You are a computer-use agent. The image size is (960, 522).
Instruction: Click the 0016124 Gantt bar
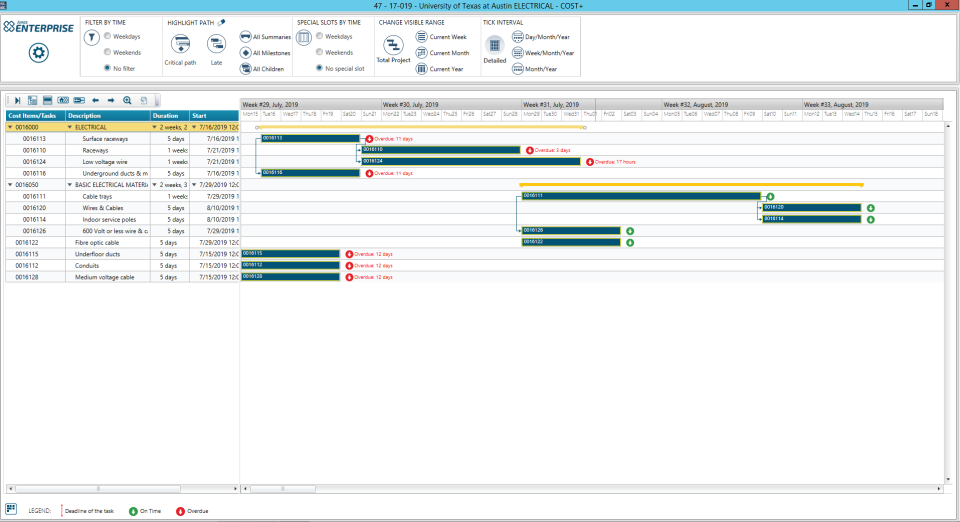471,162
